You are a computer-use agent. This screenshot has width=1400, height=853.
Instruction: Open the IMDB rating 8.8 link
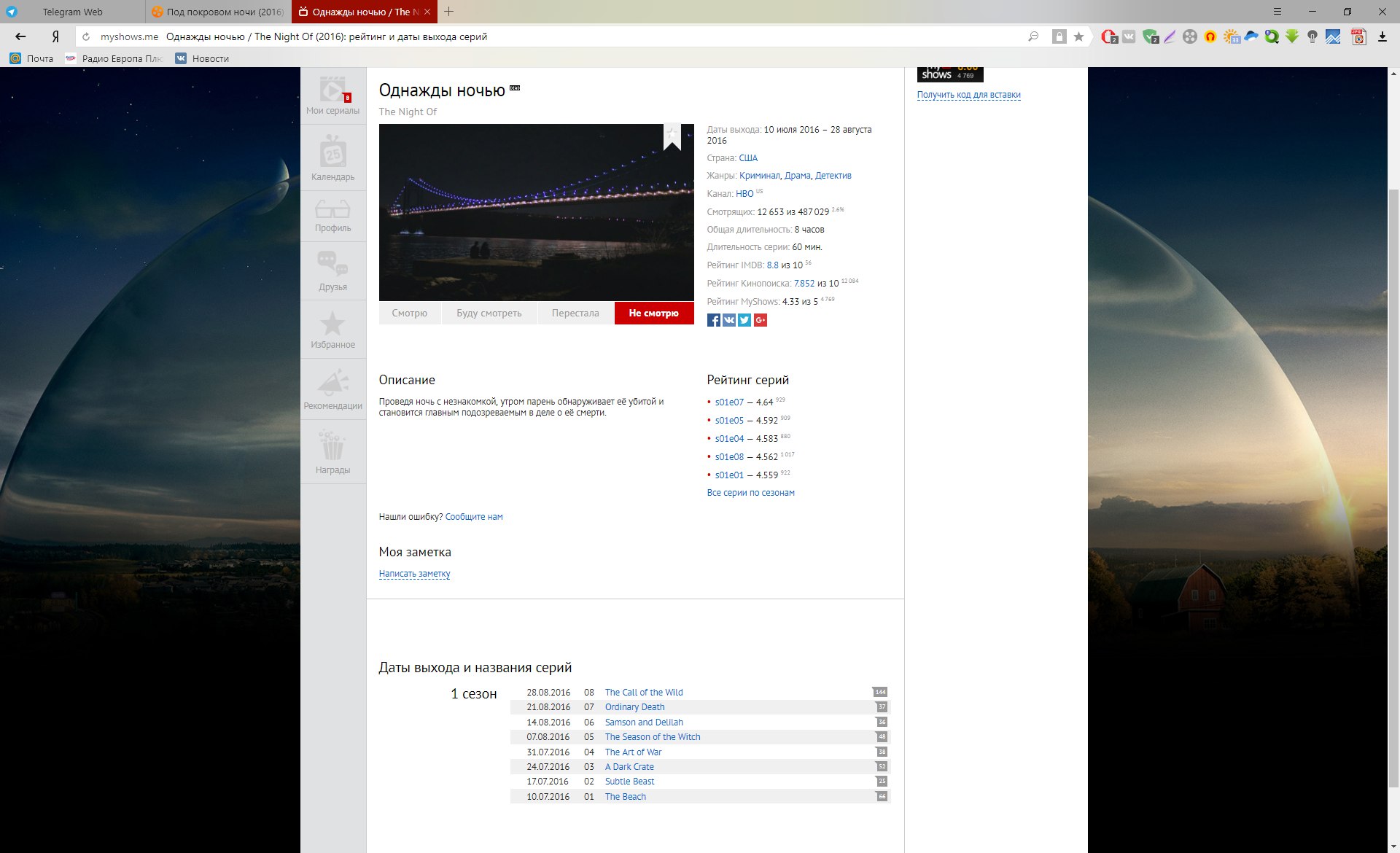tap(773, 265)
